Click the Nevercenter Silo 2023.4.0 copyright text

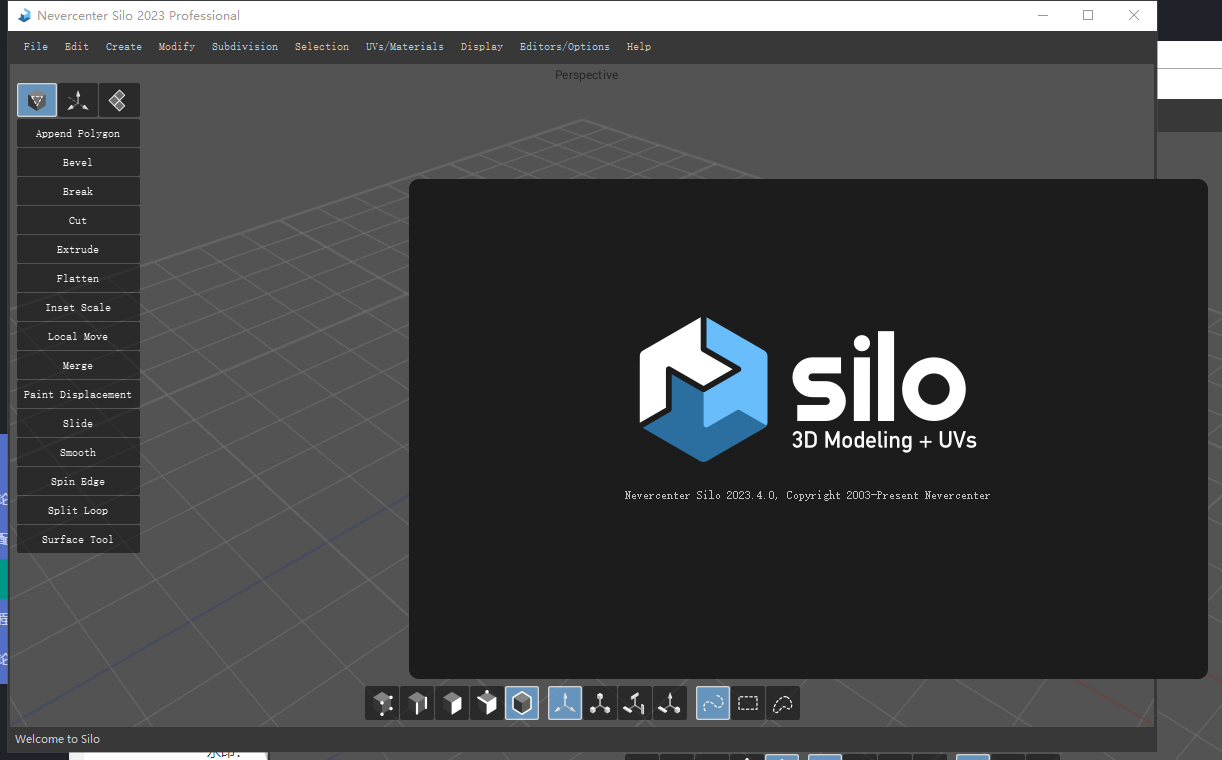807,496
